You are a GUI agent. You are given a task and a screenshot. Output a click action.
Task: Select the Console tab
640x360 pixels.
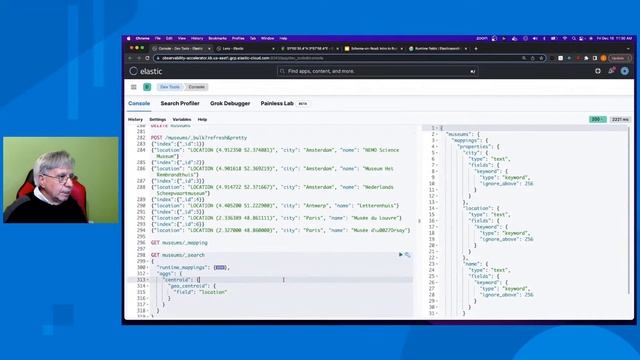coord(139,104)
